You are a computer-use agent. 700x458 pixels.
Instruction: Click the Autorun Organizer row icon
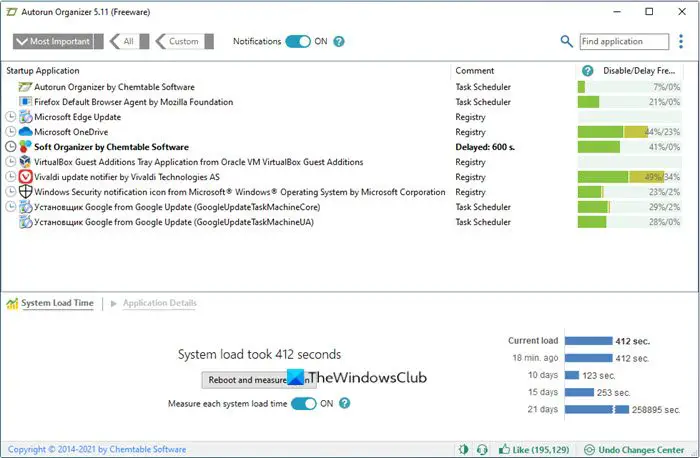pyautogui.click(x=25, y=87)
